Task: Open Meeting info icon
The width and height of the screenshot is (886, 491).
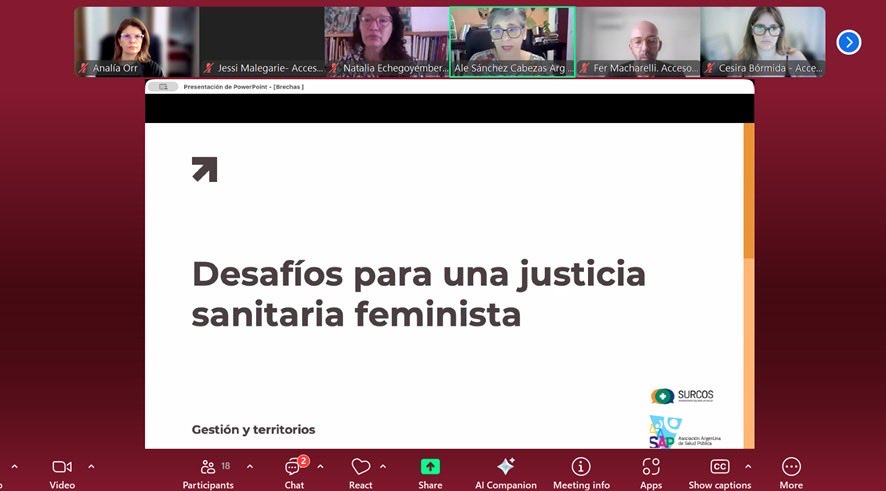Action: point(581,467)
